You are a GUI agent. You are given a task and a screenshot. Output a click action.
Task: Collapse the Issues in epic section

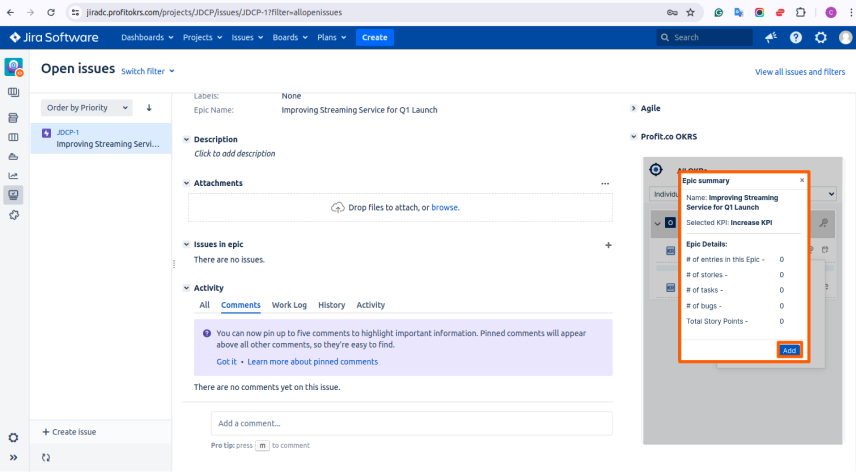pyautogui.click(x=186, y=244)
